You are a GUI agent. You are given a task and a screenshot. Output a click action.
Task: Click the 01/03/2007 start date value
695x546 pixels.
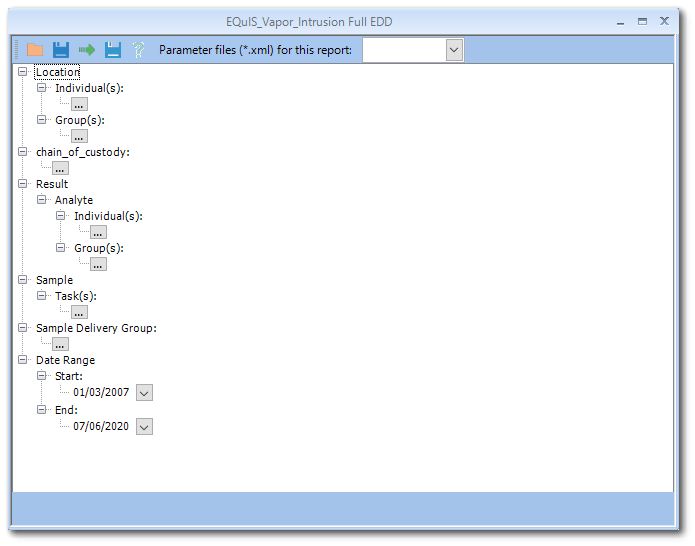pyautogui.click(x=101, y=392)
